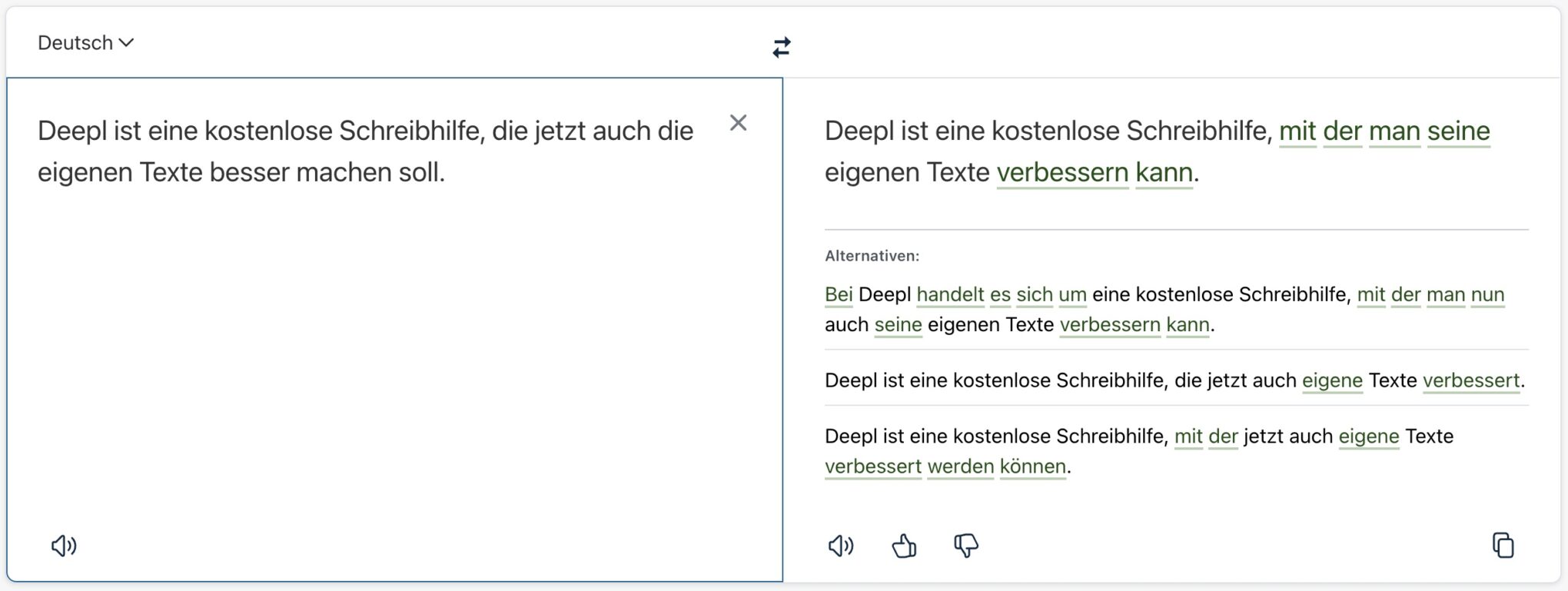The width and height of the screenshot is (1568, 591).
Task: Play audio of the source text
Action: pos(64,546)
